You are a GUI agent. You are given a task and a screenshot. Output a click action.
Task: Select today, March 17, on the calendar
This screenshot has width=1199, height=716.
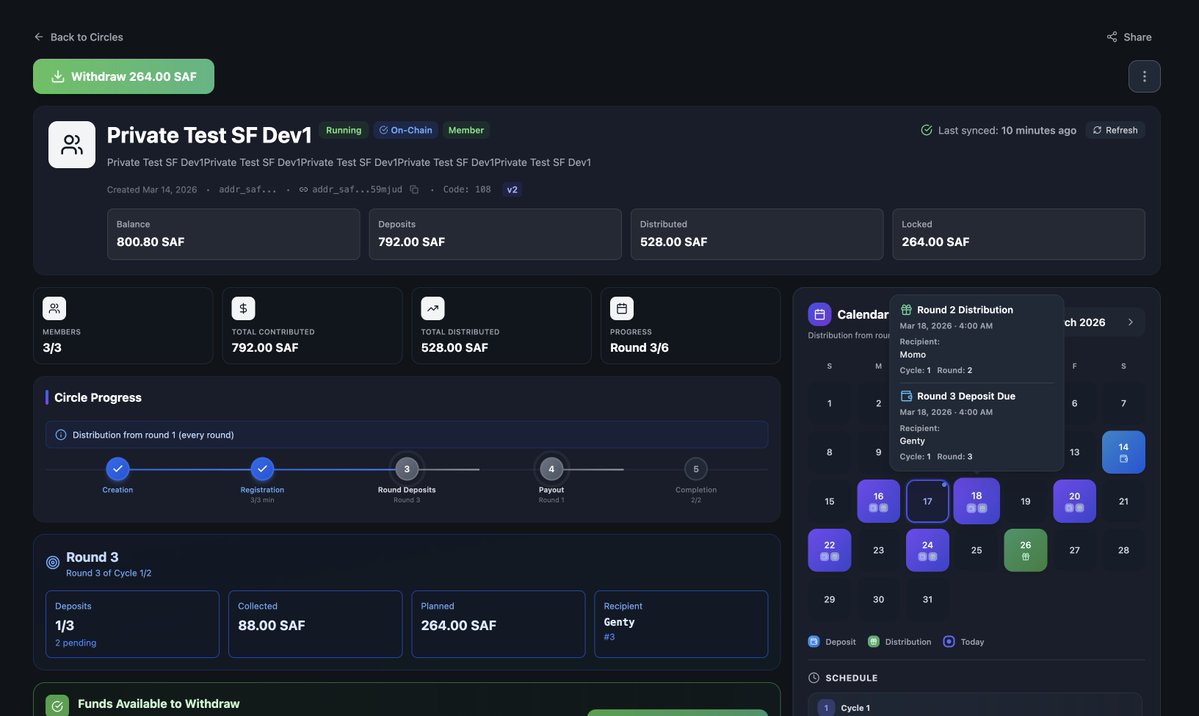pyautogui.click(x=928, y=501)
